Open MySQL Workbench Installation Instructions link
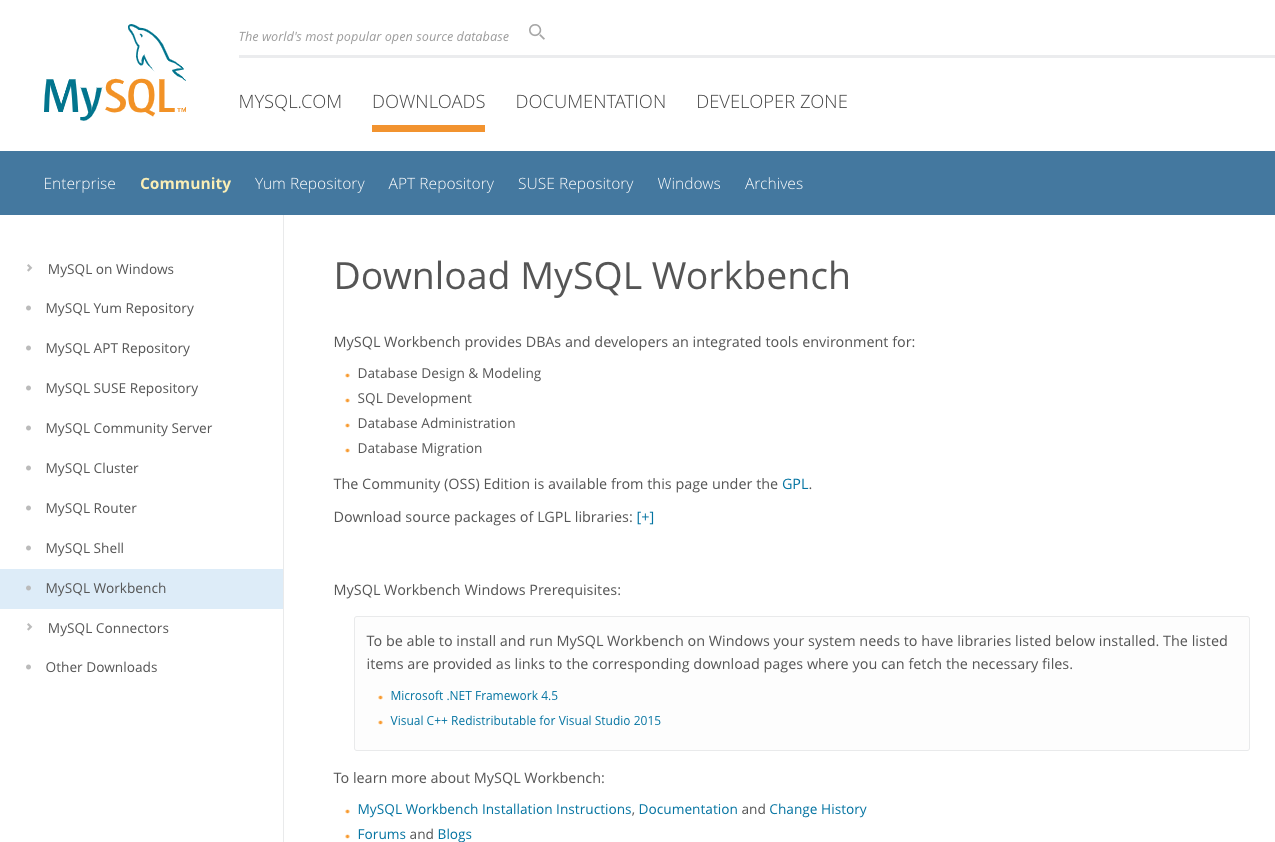This screenshot has height=842, width=1275. click(494, 809)
